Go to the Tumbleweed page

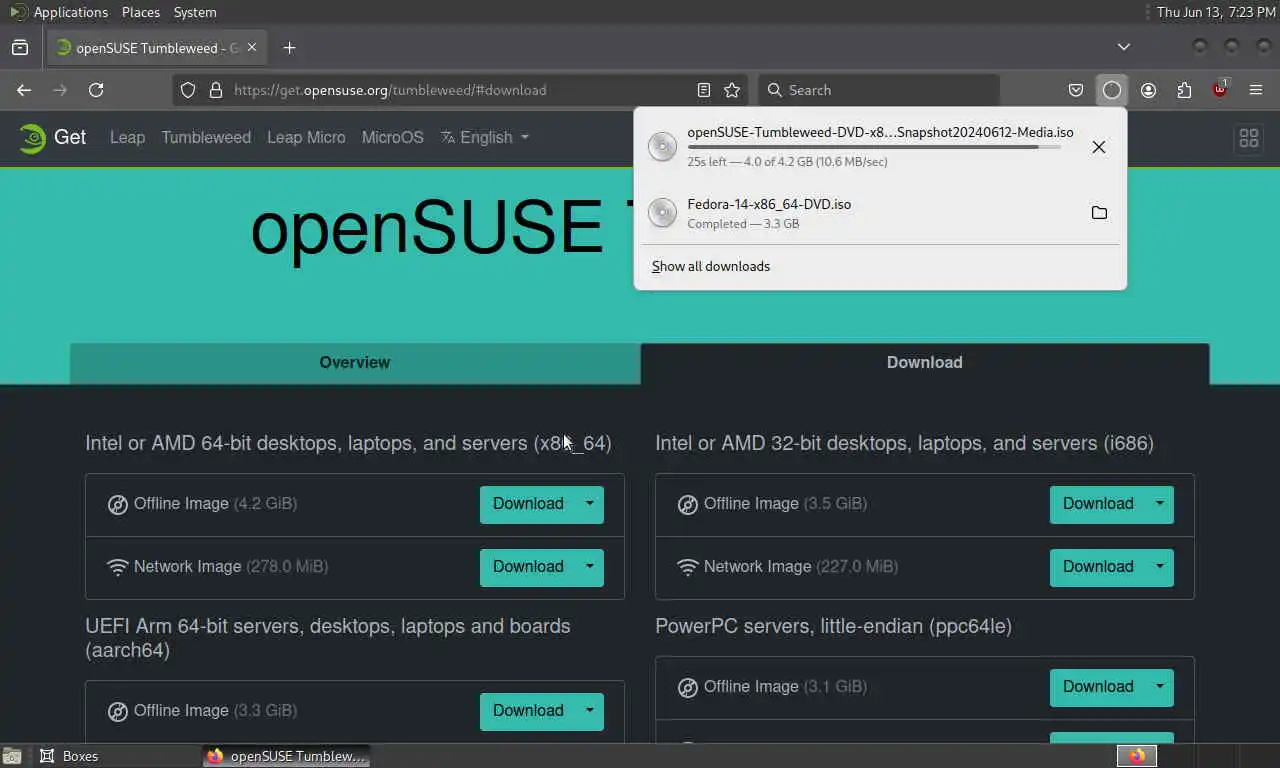[x=206, y=137]
